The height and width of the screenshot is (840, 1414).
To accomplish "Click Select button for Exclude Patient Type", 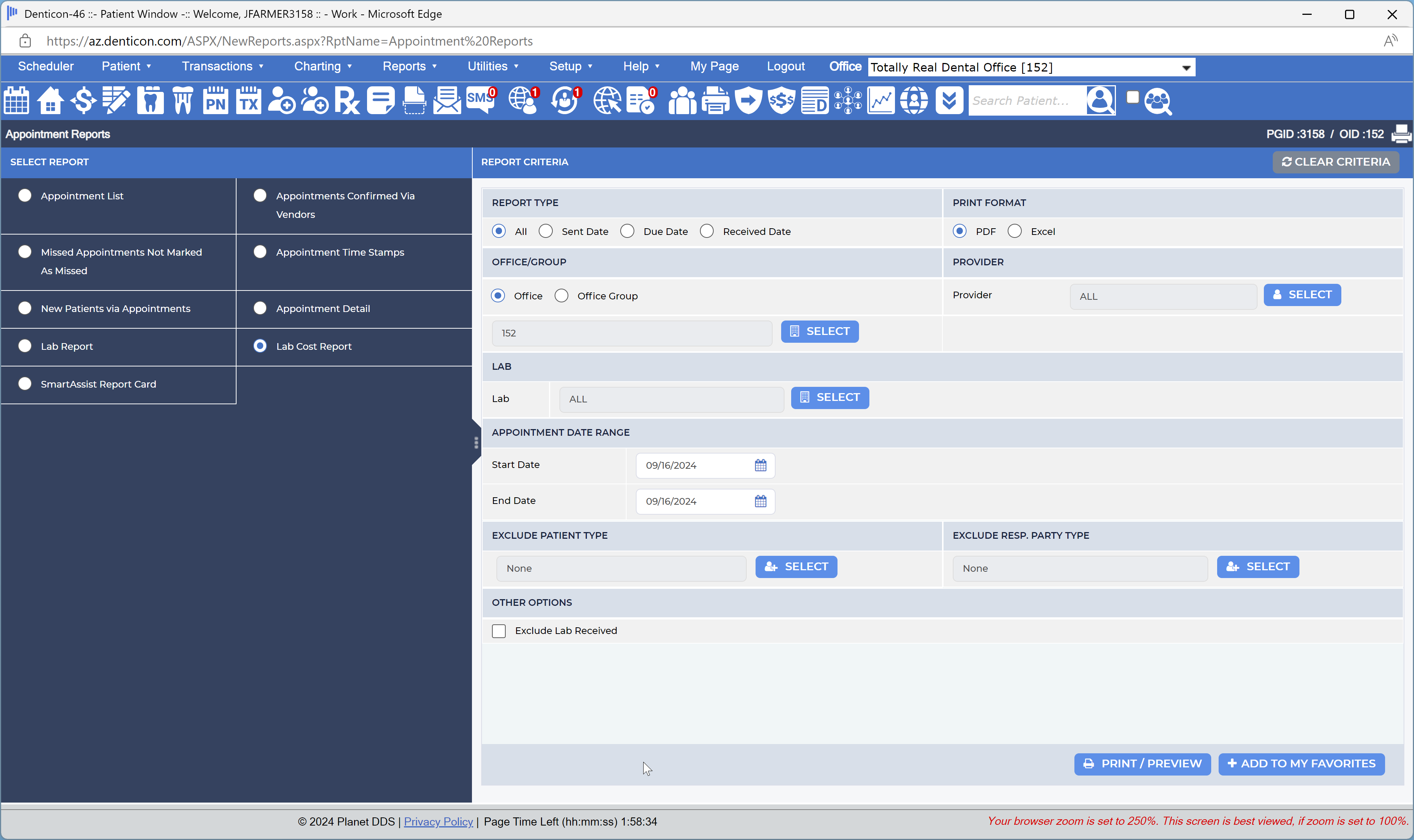I will click(x=796, y=567).
